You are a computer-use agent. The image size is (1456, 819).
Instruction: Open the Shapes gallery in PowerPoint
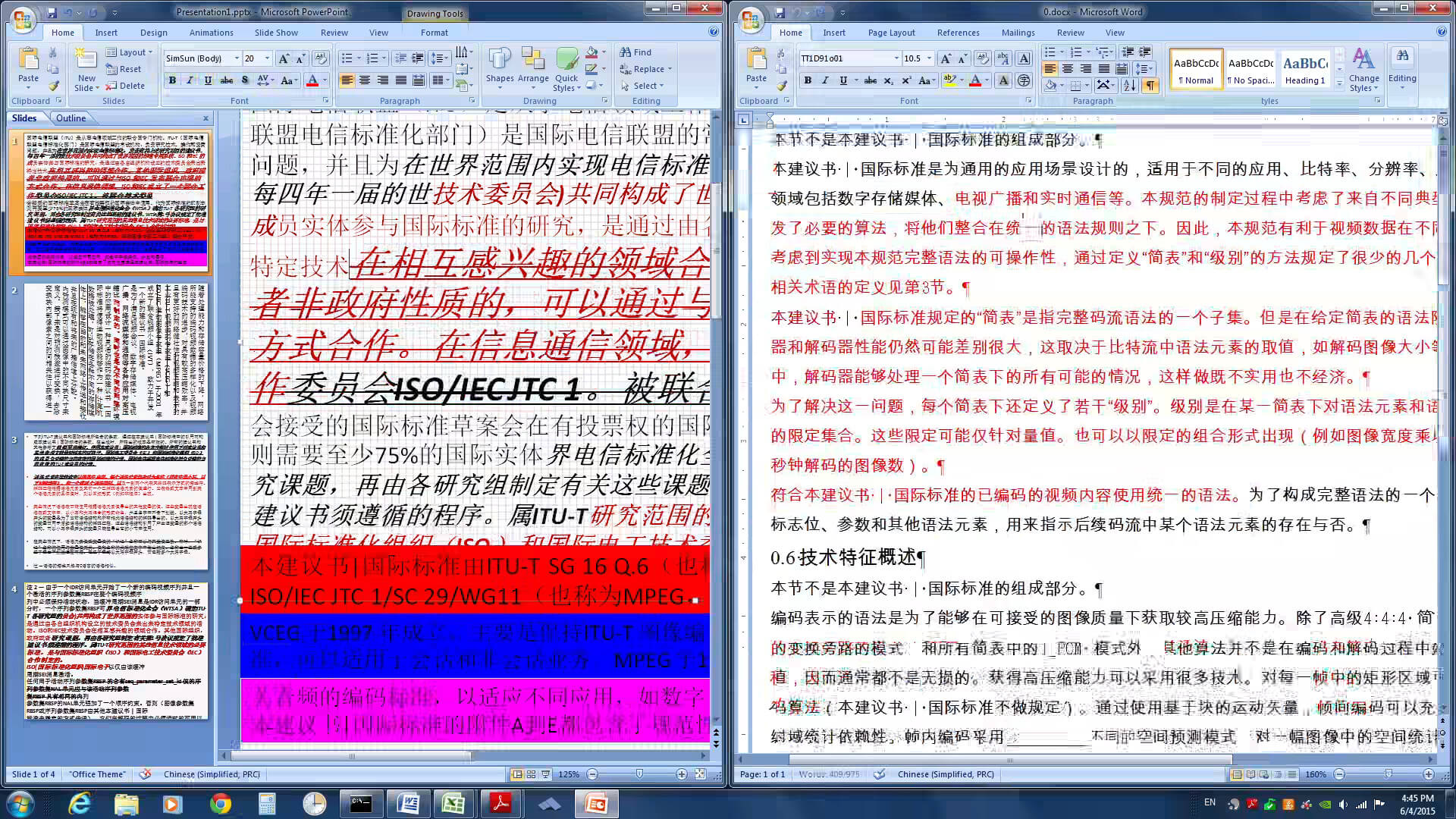500,68
